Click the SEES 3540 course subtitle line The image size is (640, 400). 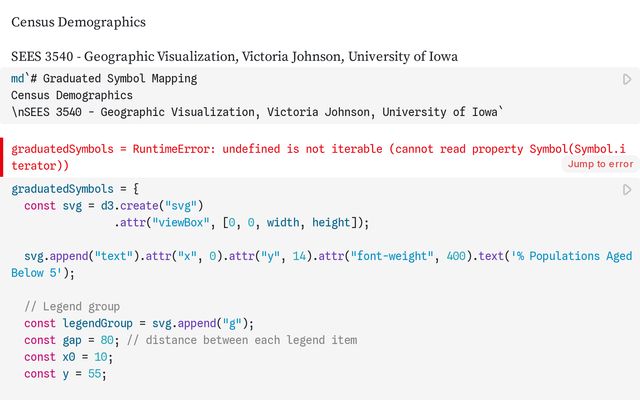point(234,56)
